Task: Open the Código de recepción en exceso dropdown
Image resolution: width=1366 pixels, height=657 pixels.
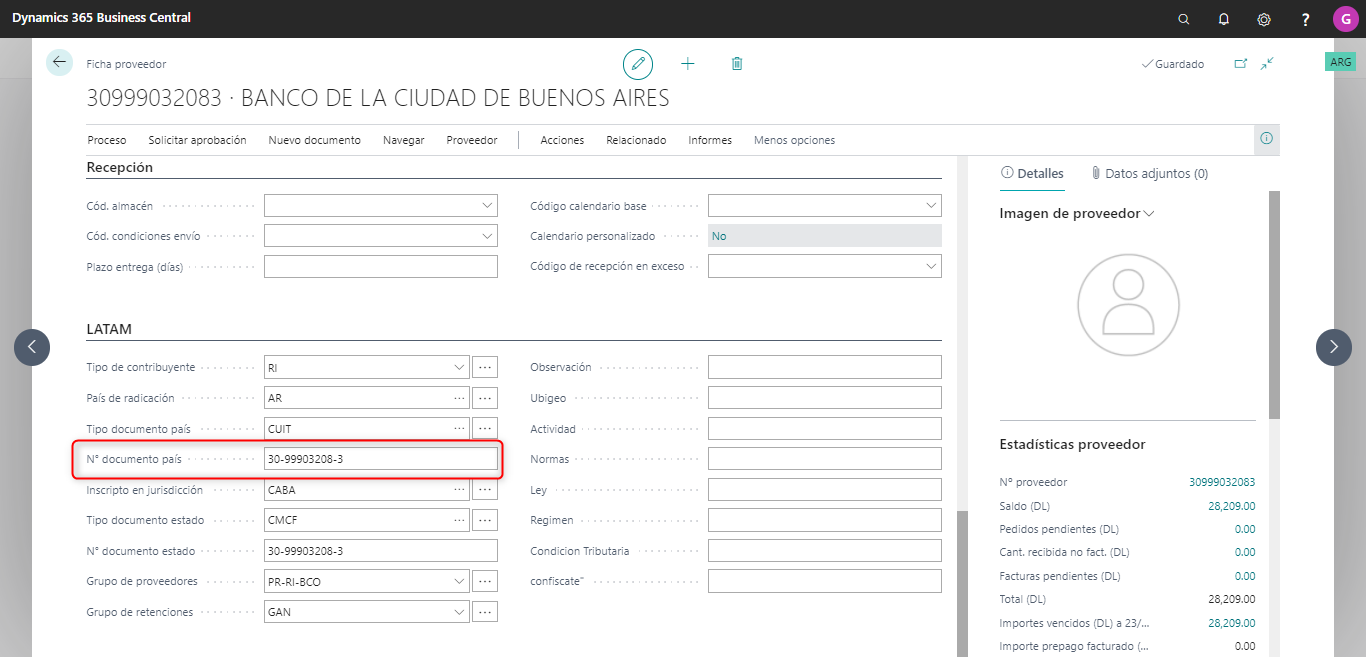Action: point(931,266)
